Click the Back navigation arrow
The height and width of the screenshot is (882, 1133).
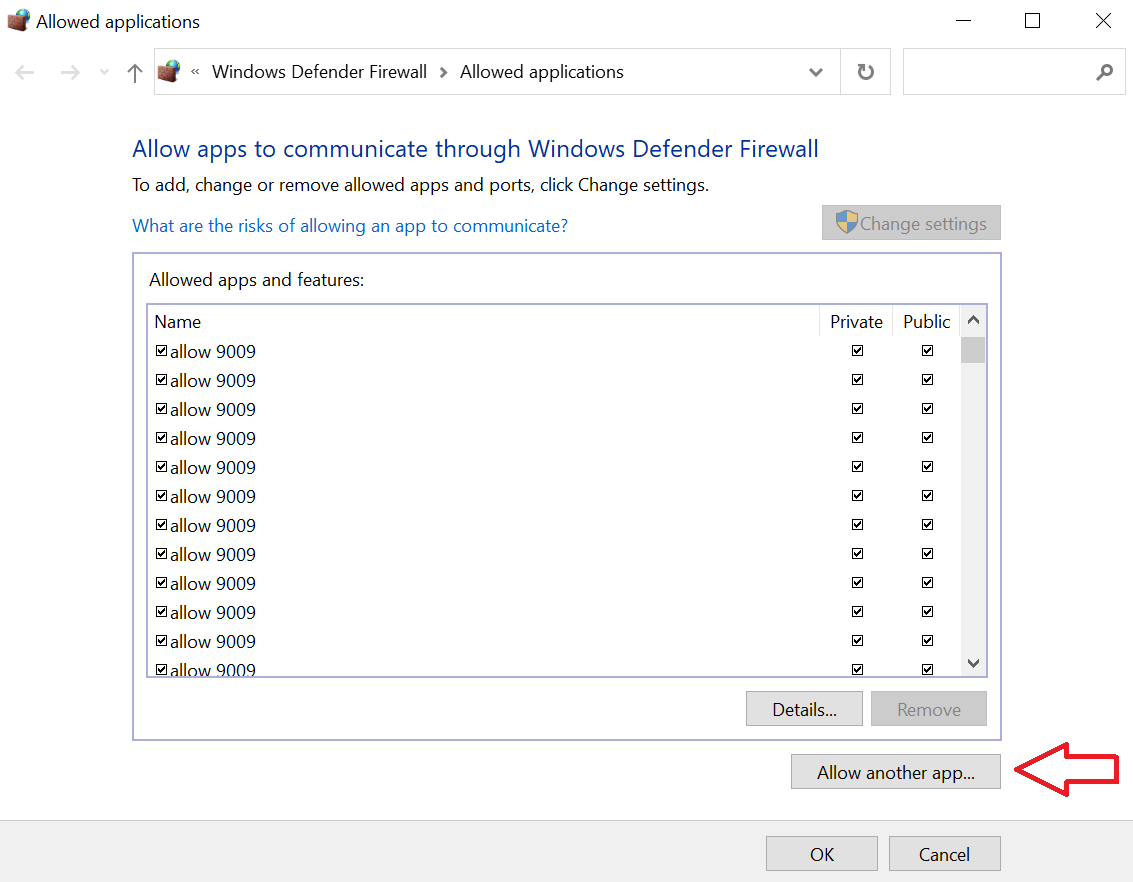coord(25,72)
